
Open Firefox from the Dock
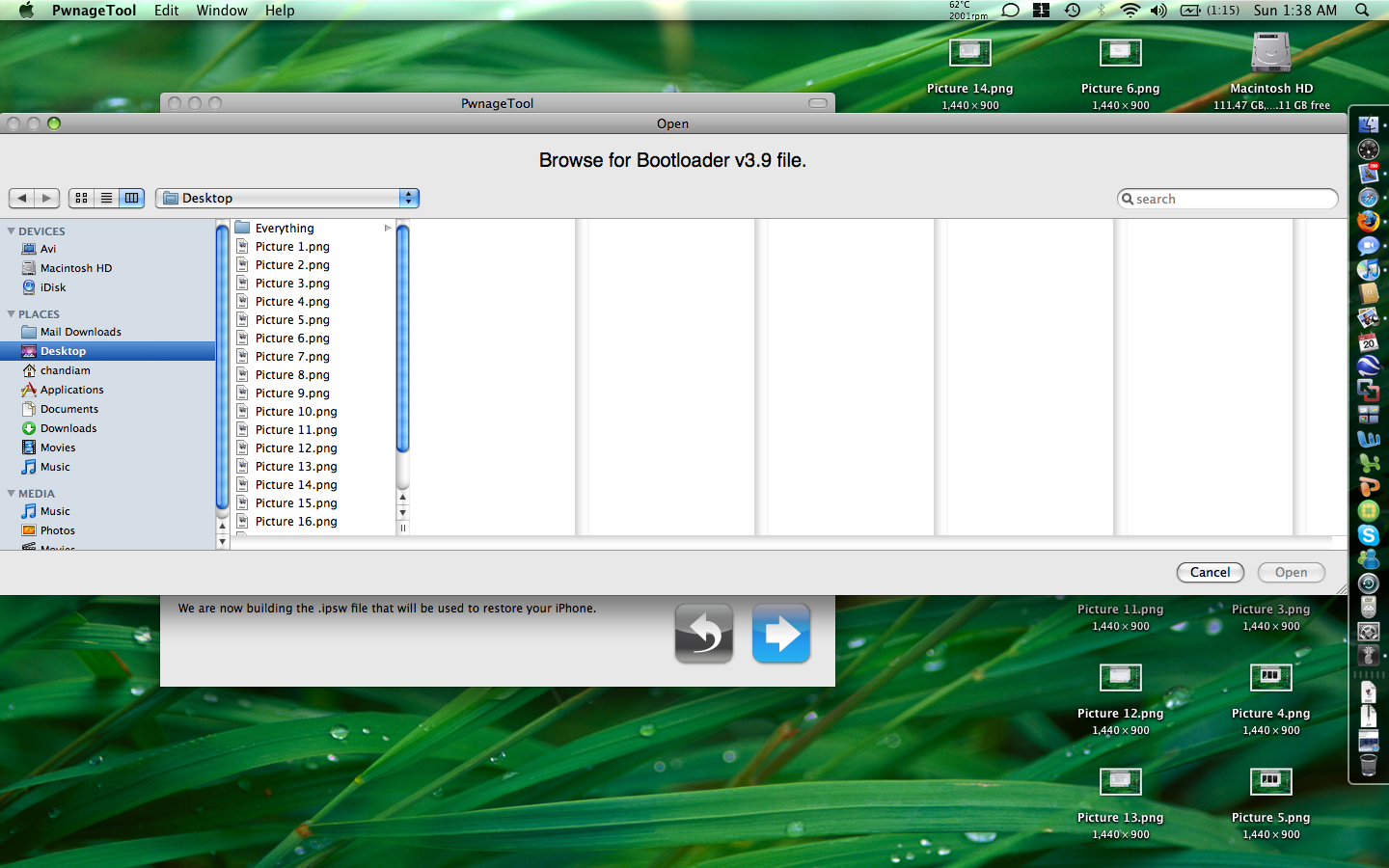coord(1368,221)
